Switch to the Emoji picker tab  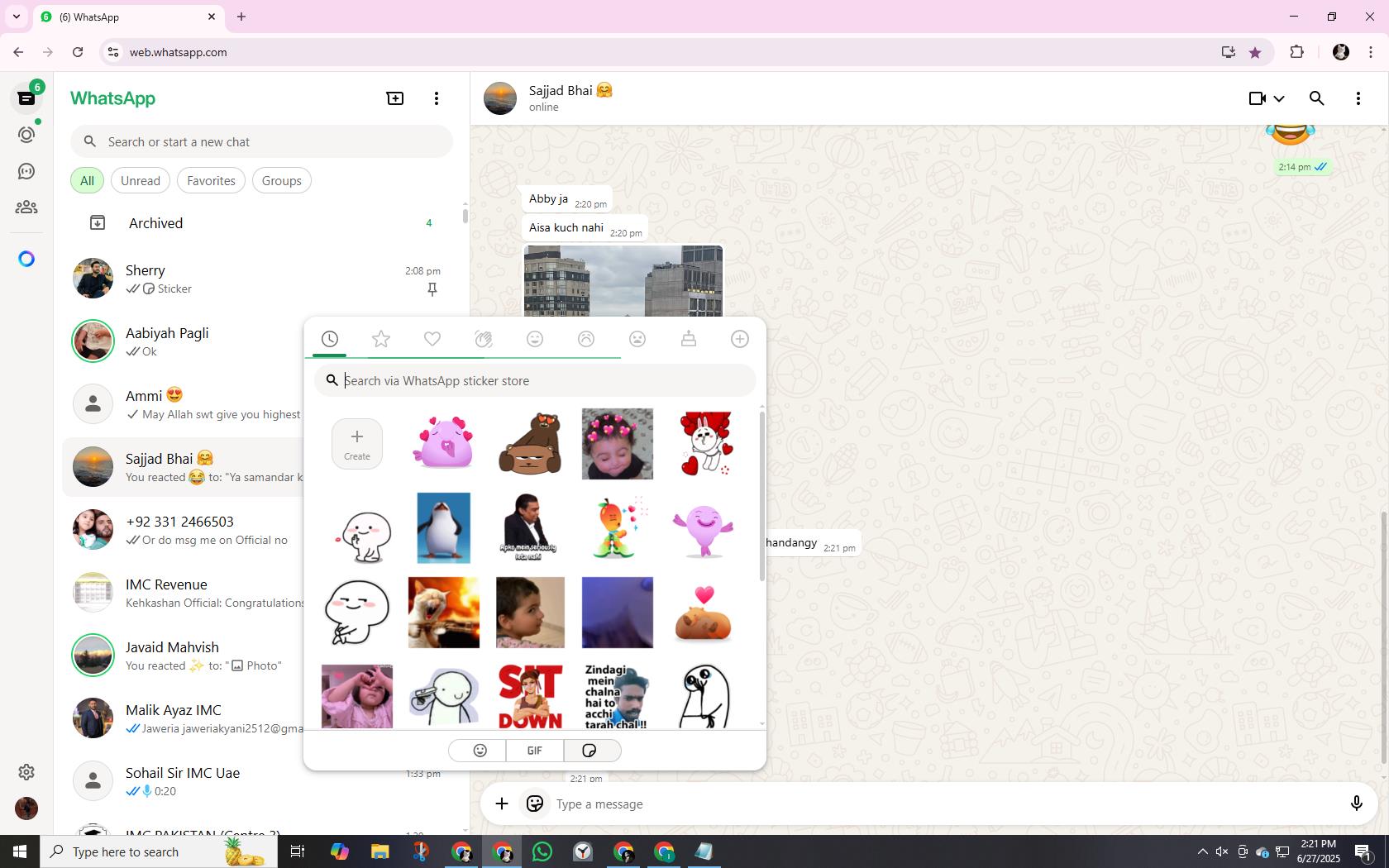(480, 751)
